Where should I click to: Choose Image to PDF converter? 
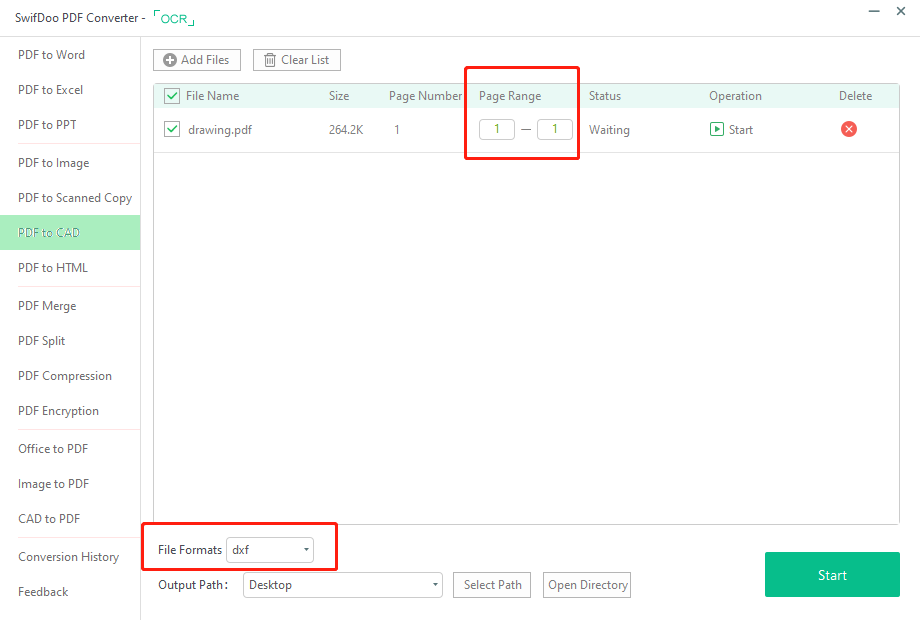53,484
